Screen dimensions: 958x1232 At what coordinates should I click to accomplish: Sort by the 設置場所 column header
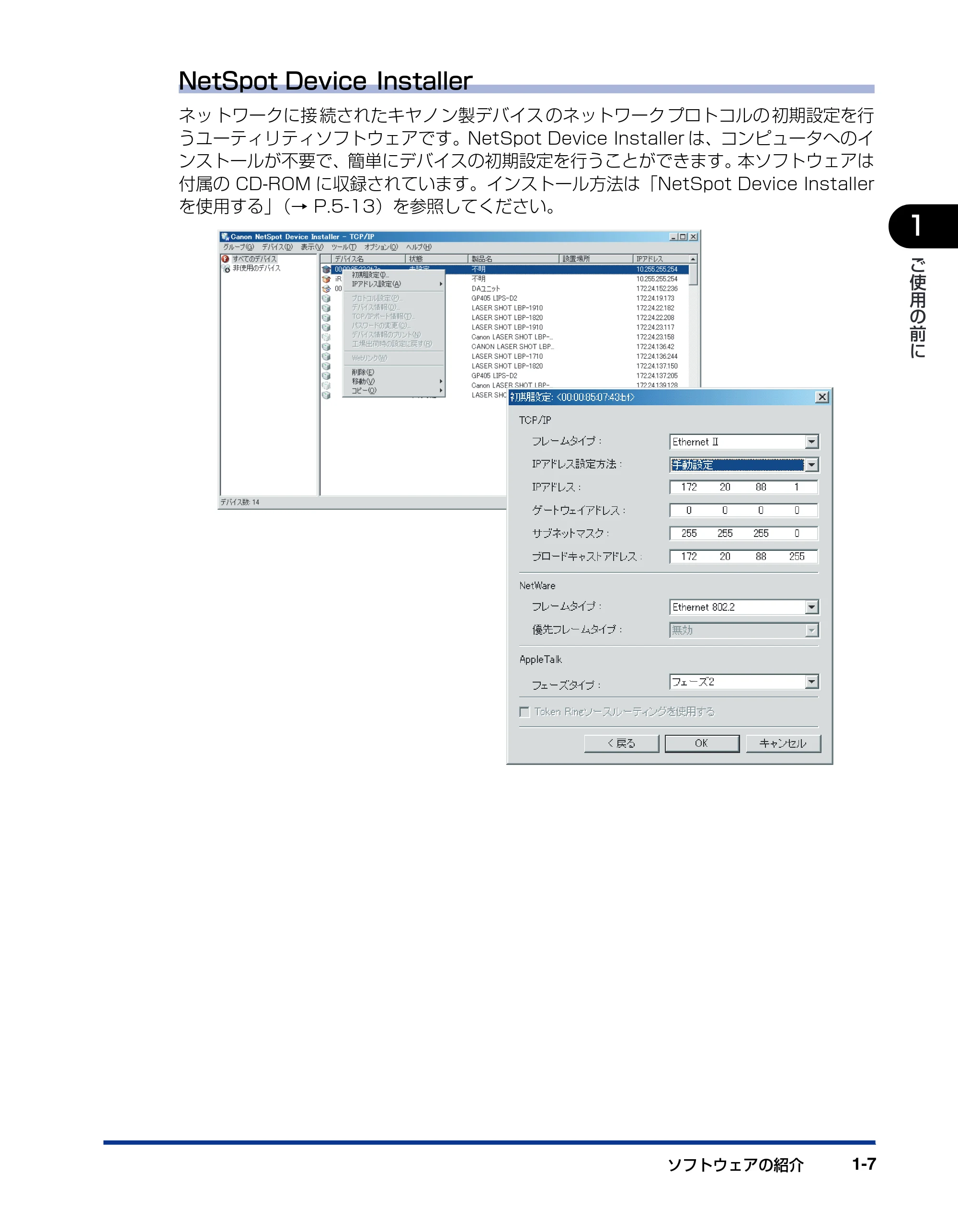coord(596,259)
